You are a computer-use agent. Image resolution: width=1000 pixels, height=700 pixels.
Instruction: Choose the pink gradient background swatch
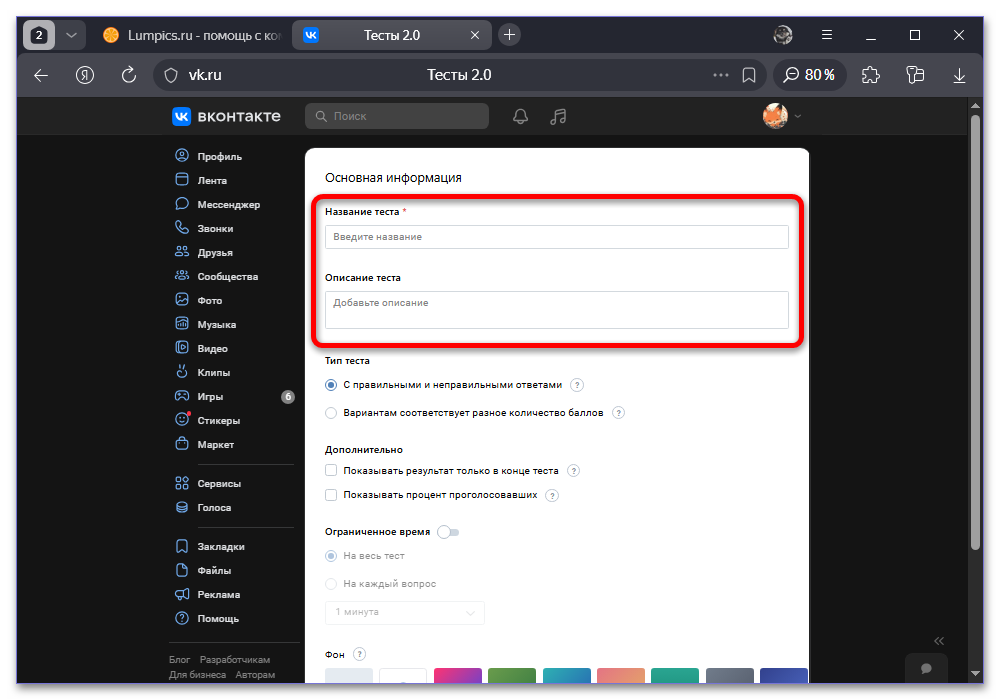458,676
